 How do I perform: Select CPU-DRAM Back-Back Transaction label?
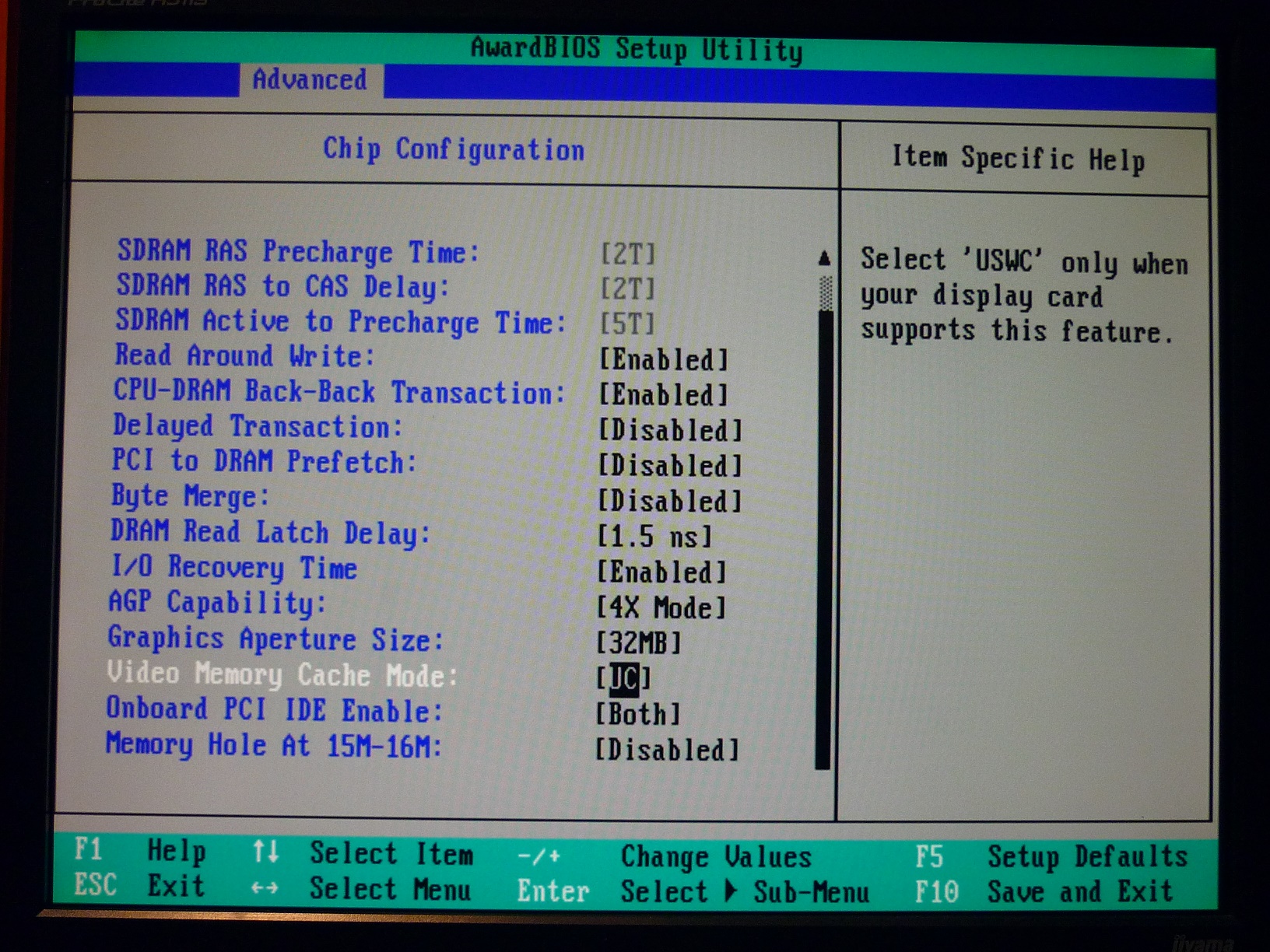339,391
